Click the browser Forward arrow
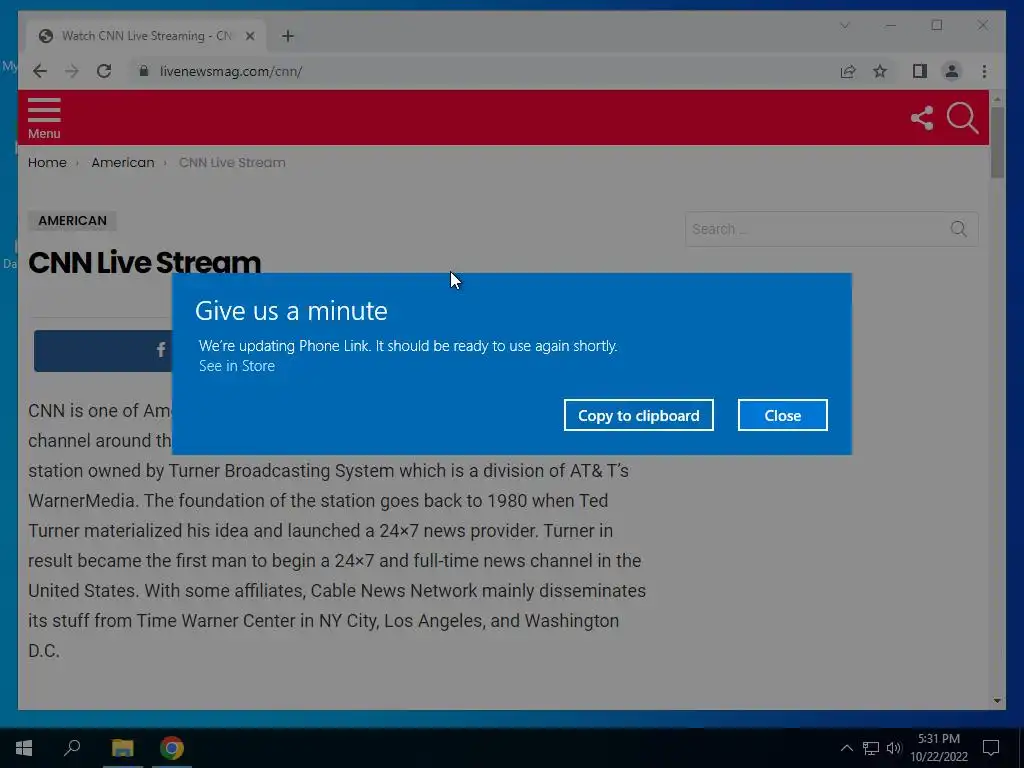The image size is (1024, 768). [x=72, y=71]
